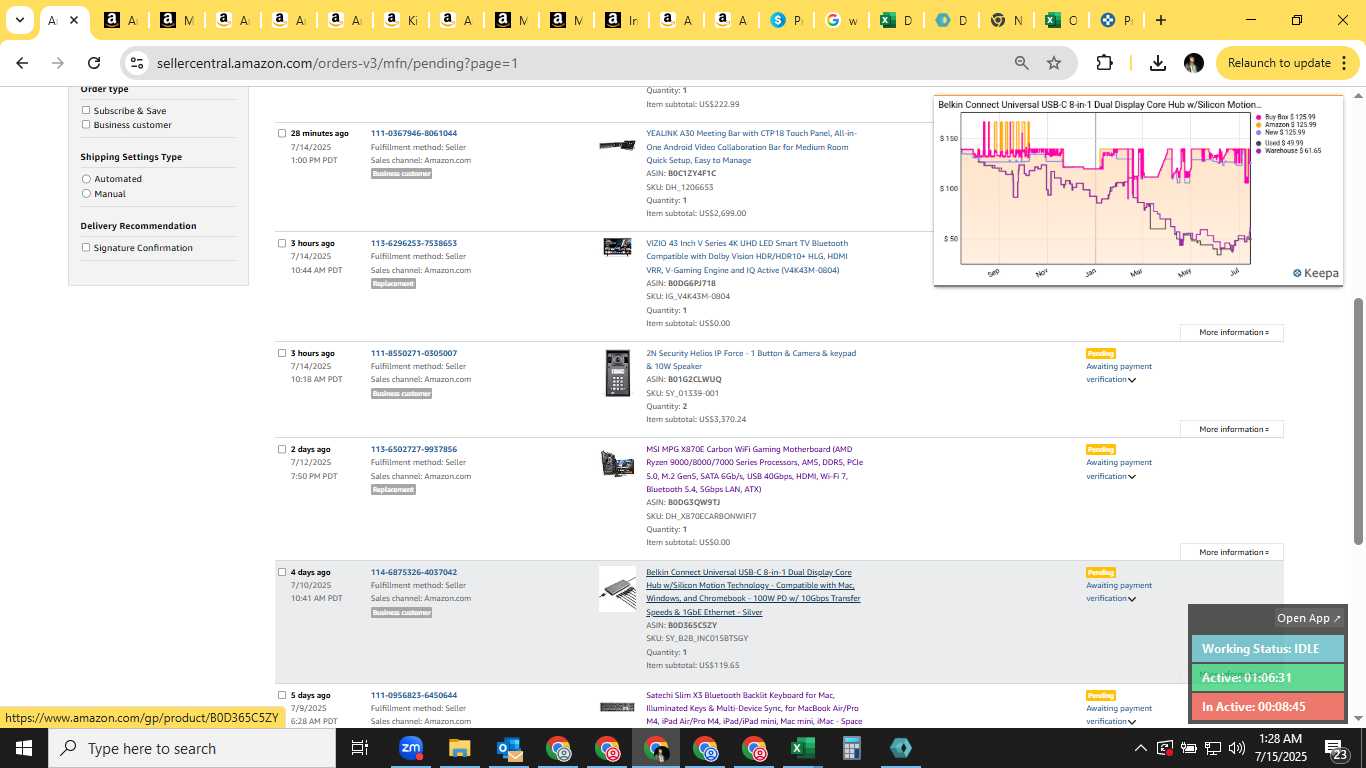This screenshot has width=1366, height=768.
Task: Open the volume control in system tray
Action: pos(1237,748)
